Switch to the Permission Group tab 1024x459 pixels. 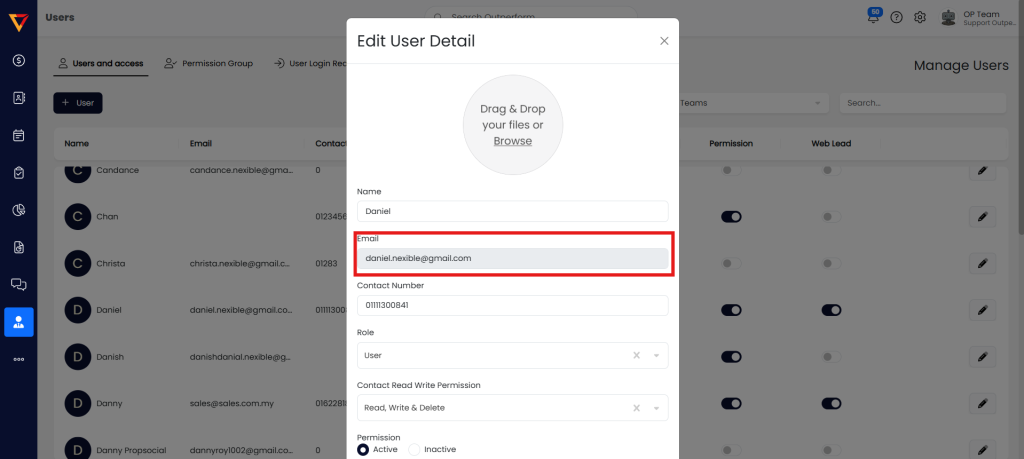click(210, 63)
